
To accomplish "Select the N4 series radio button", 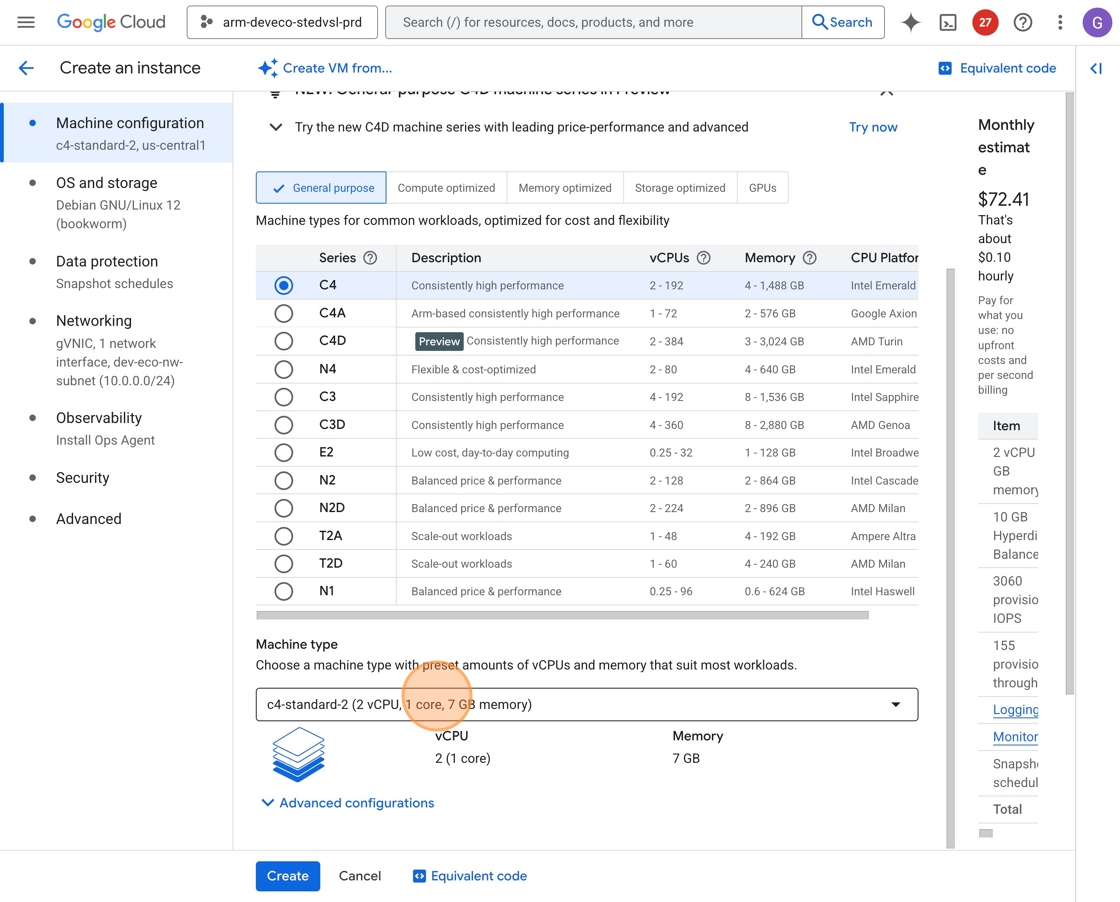I will pos(284,369).
